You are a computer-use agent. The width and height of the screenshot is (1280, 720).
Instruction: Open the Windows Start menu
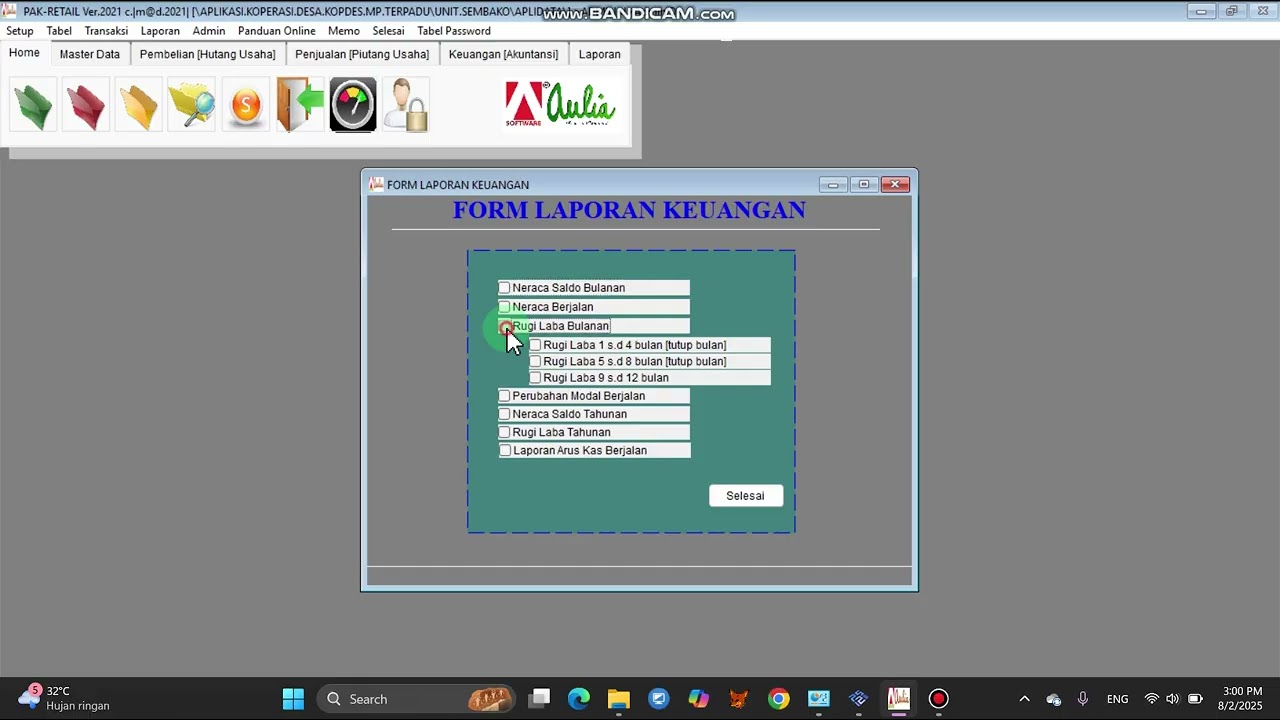pos(293,699)
